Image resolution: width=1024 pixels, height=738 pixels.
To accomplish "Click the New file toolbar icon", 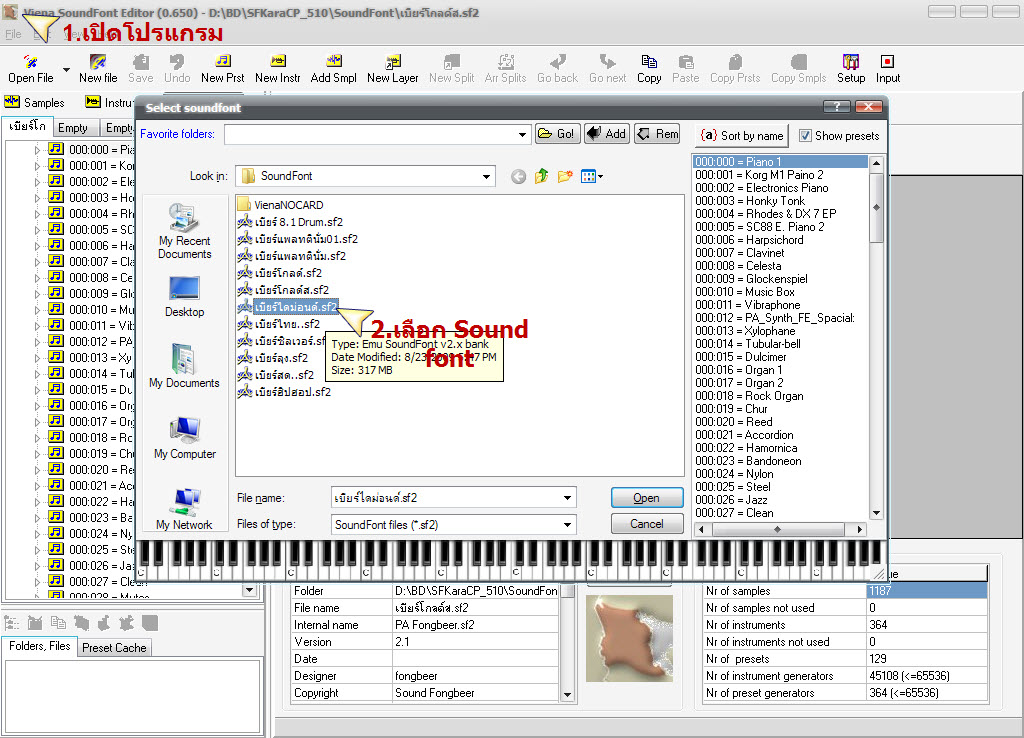I will 98,69.
